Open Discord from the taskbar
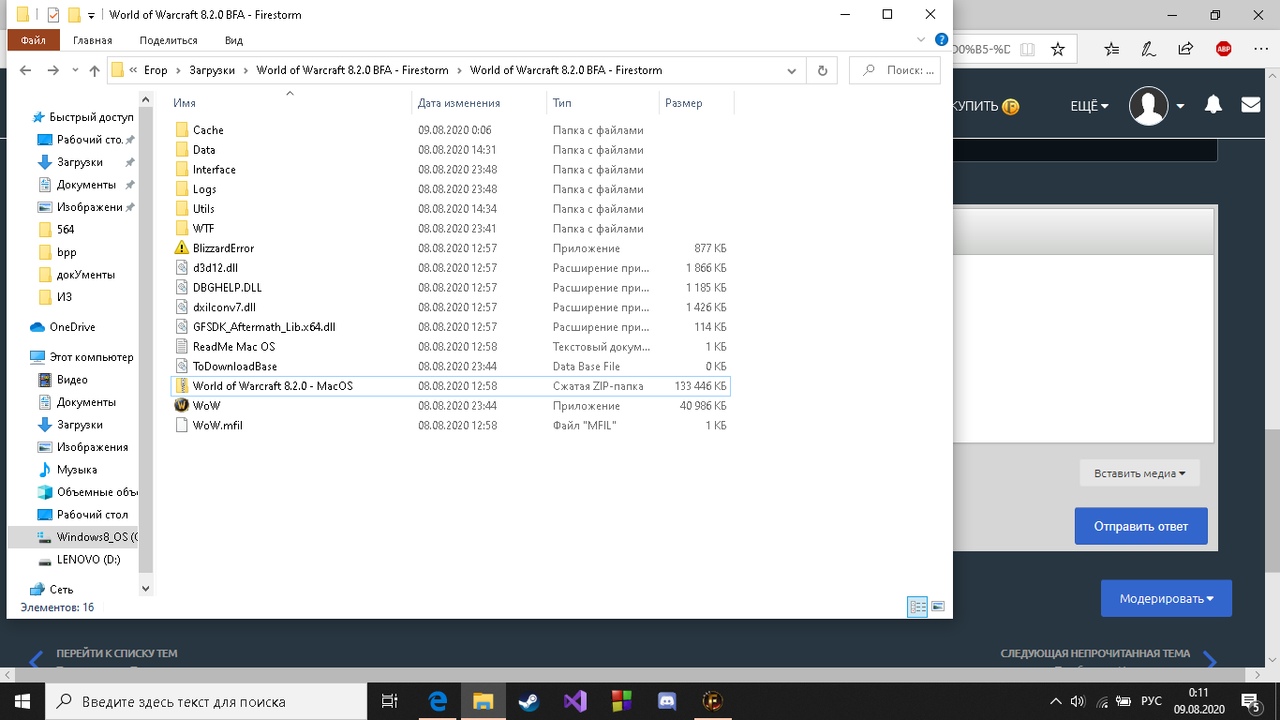 tap(667, 701)
